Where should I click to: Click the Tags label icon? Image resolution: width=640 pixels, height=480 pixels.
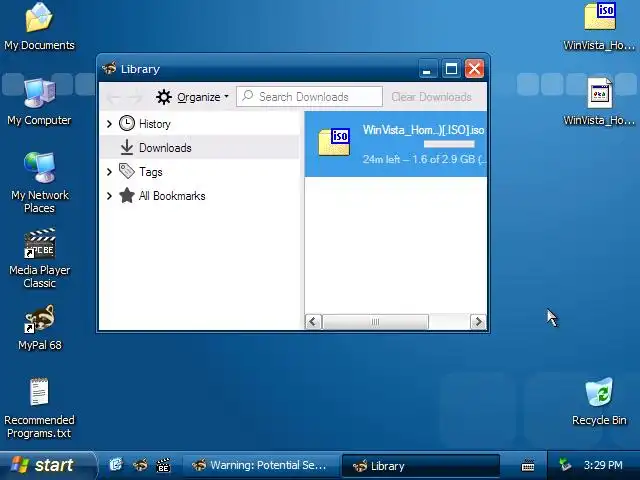point(127,171)
